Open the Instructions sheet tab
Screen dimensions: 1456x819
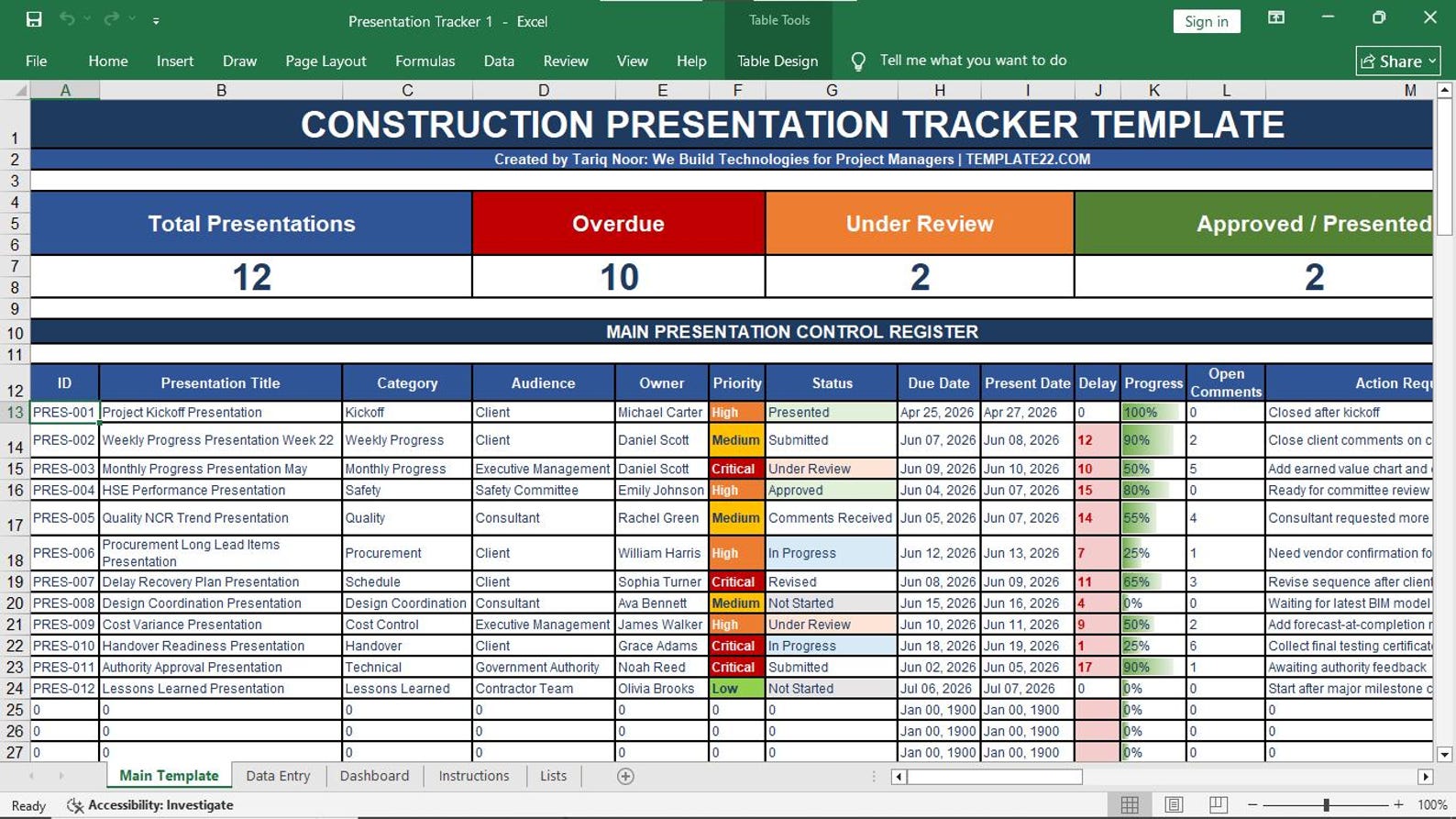pos(474,776)
